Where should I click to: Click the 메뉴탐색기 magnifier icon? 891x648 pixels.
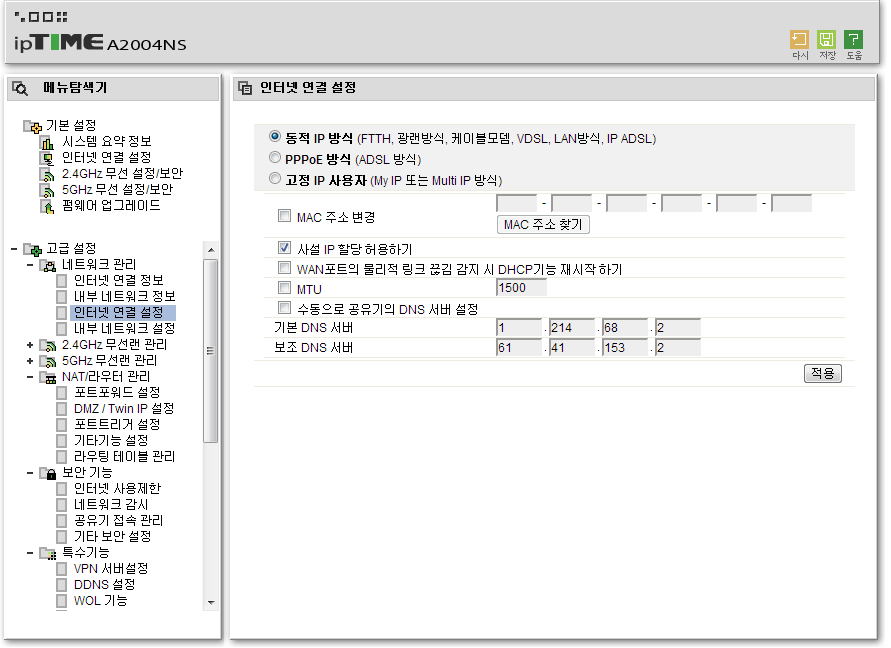click(20, 89)
